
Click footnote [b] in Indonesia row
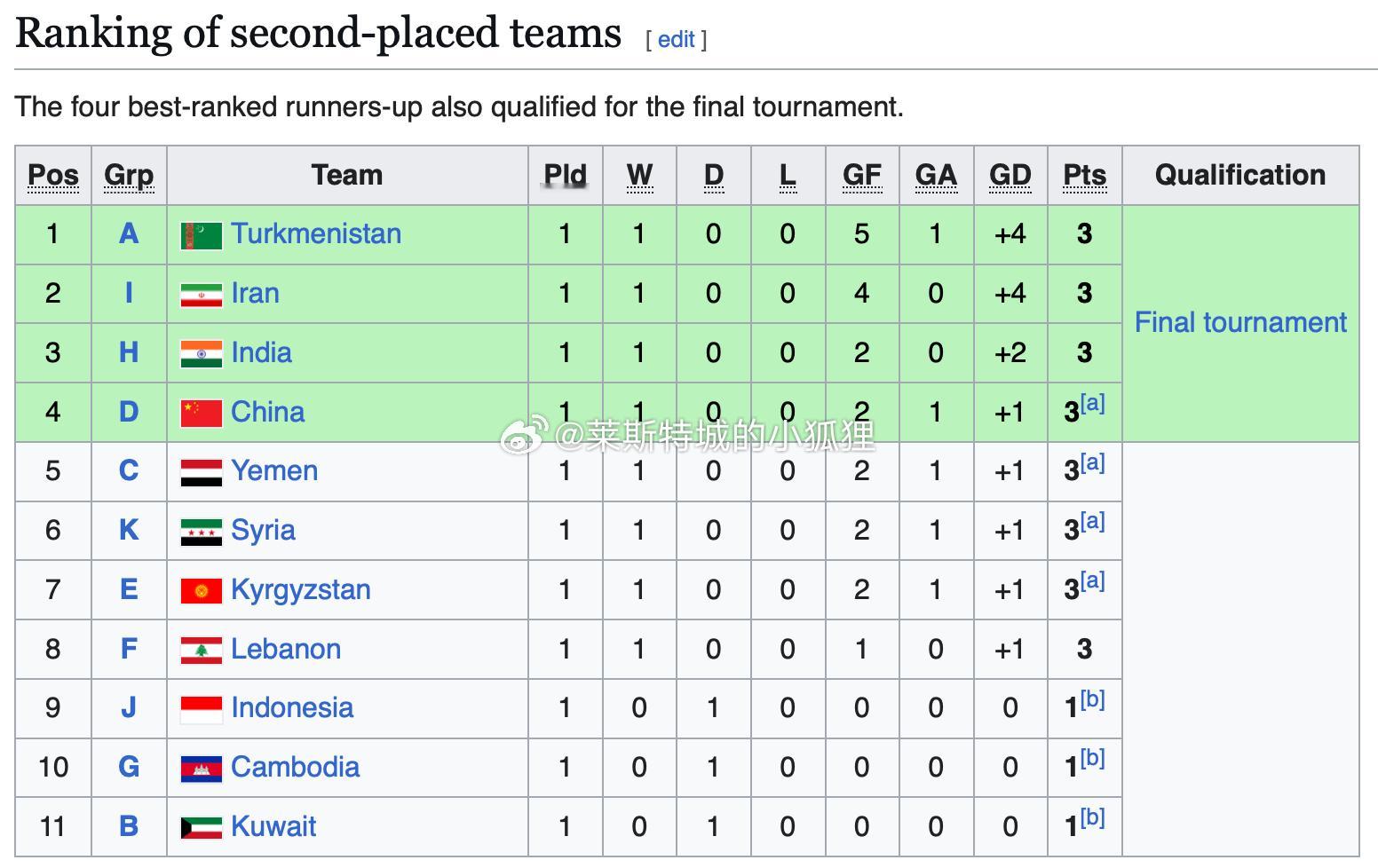pyautogui.click(x=1093, y=699)
